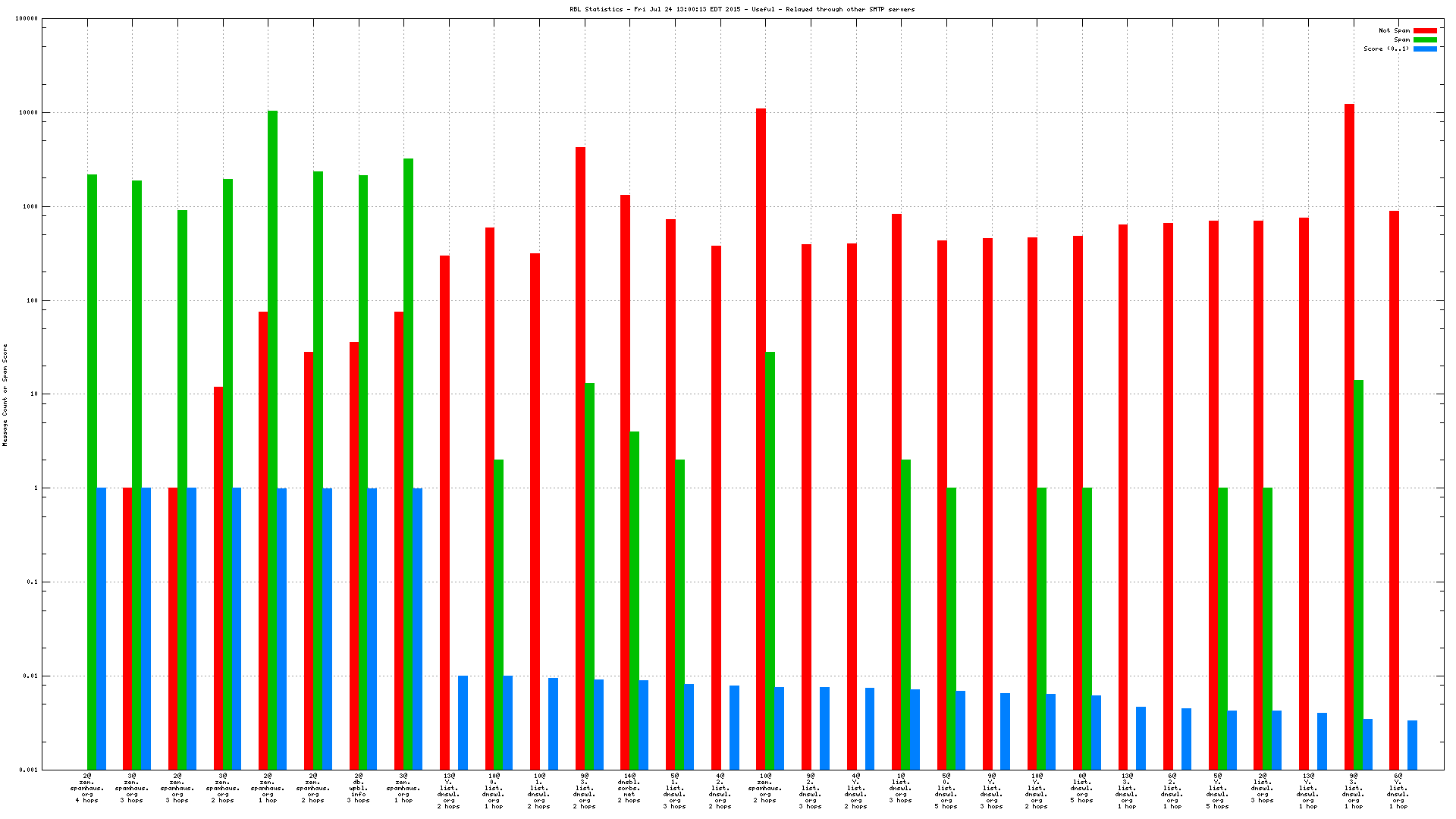Click the 0.001 tick on the y-axis
1456x819 pixels.
coord(27,770)
